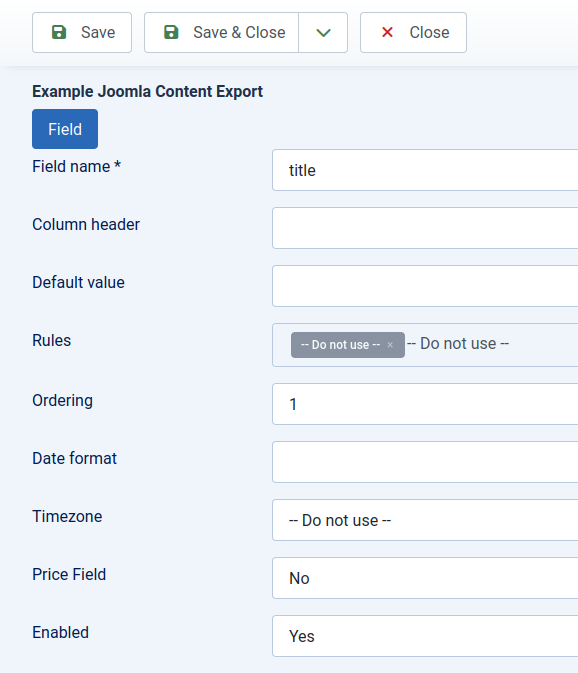Focus the Date format input field
The height and width of the screenshot is (673, 578).
[x=425, y=462]
